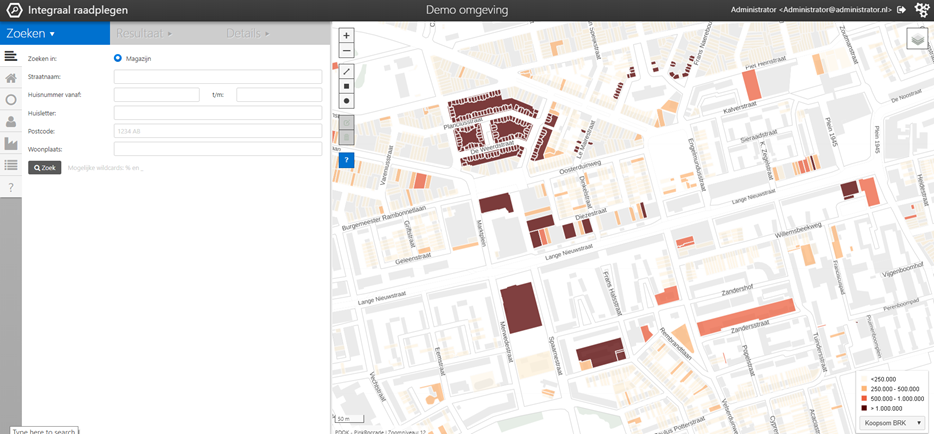934x434 pixels.
Task: Select the circle drawing tool
Action: tap(347, 101)
